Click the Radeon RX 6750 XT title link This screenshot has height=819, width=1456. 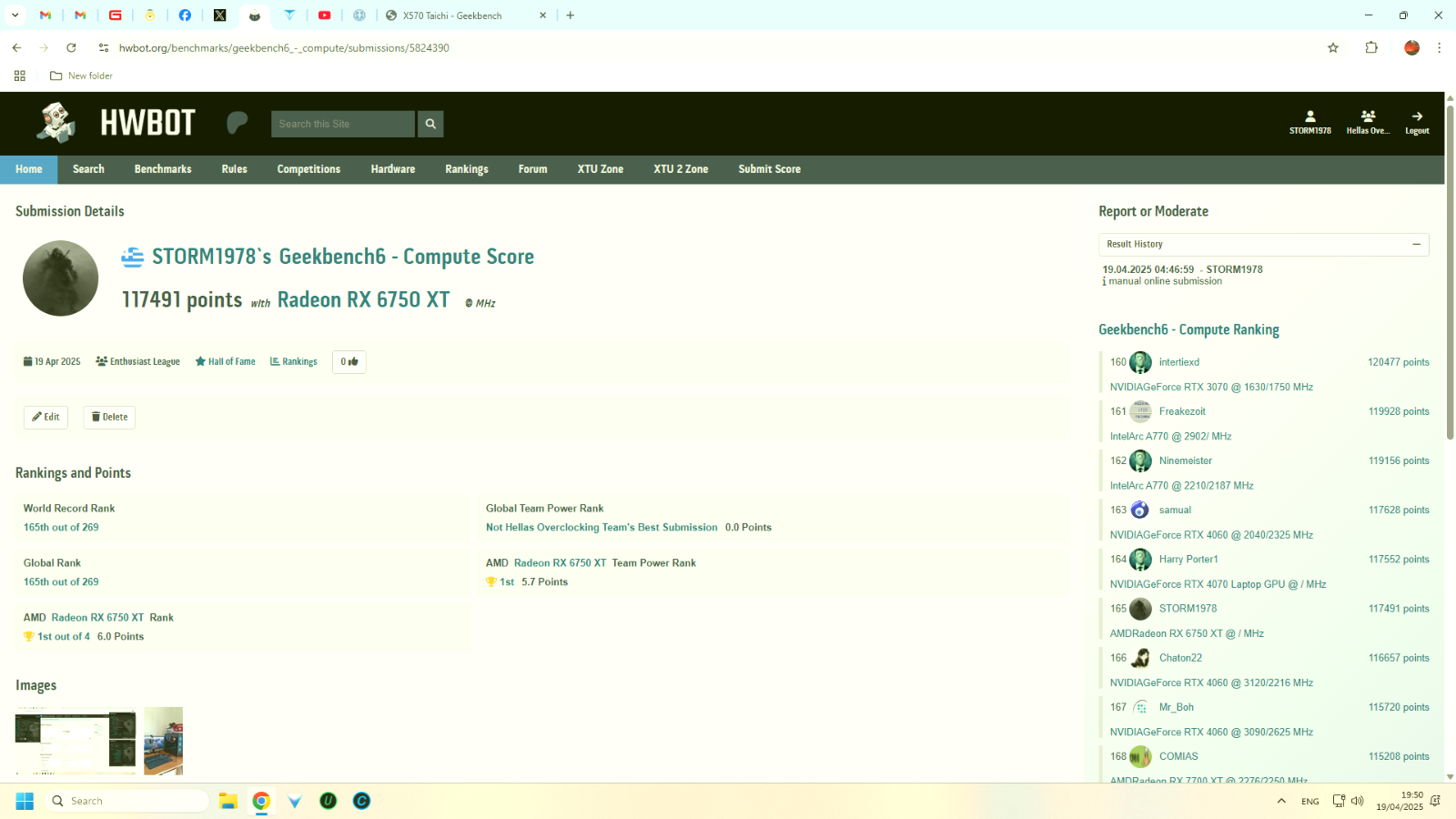point(363,300)
